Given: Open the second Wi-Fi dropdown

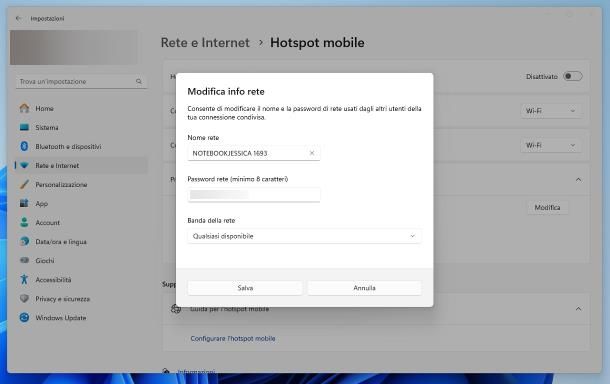Looking at the screenshot, I should click(550, 146).
